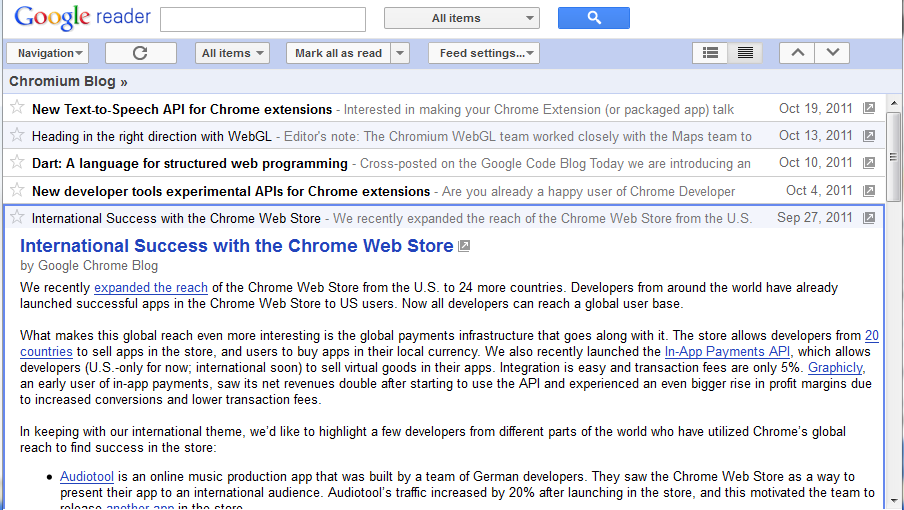Star the New developer tools experimental APIs post

(x=17, y=190)
